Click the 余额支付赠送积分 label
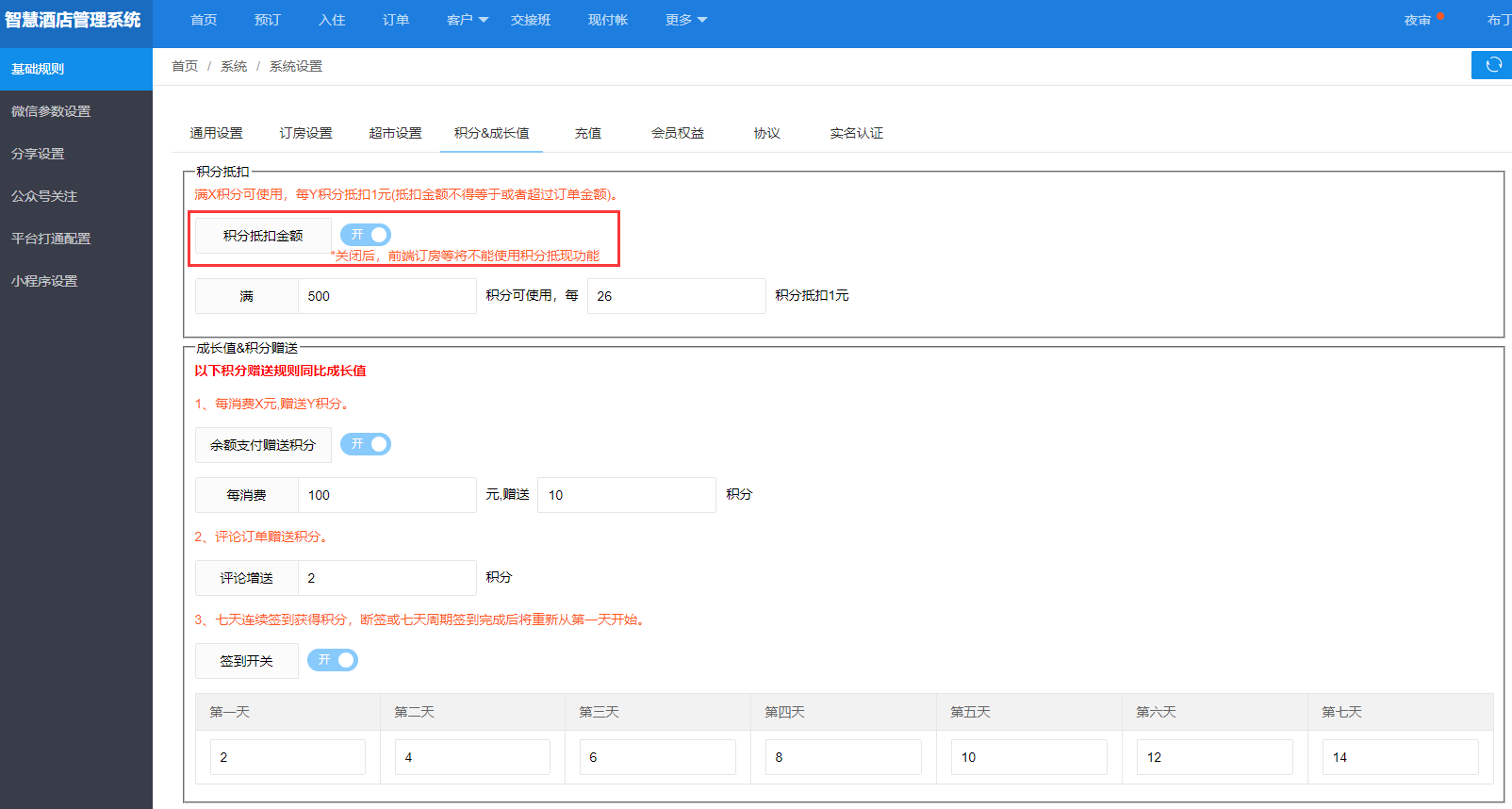Viewport: 1512px width, 809px height. pos(263,445)
